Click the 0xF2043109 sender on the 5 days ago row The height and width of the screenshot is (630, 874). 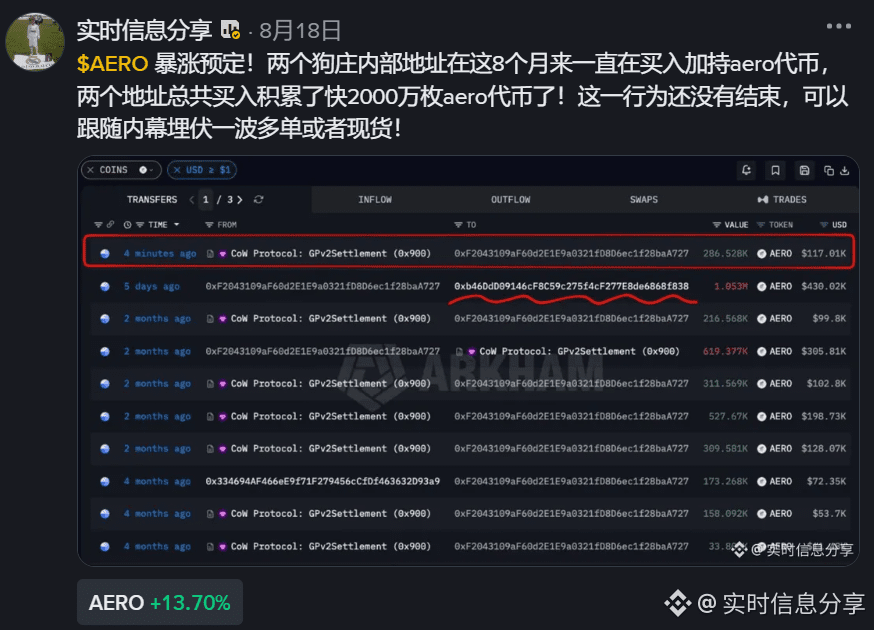323,287
